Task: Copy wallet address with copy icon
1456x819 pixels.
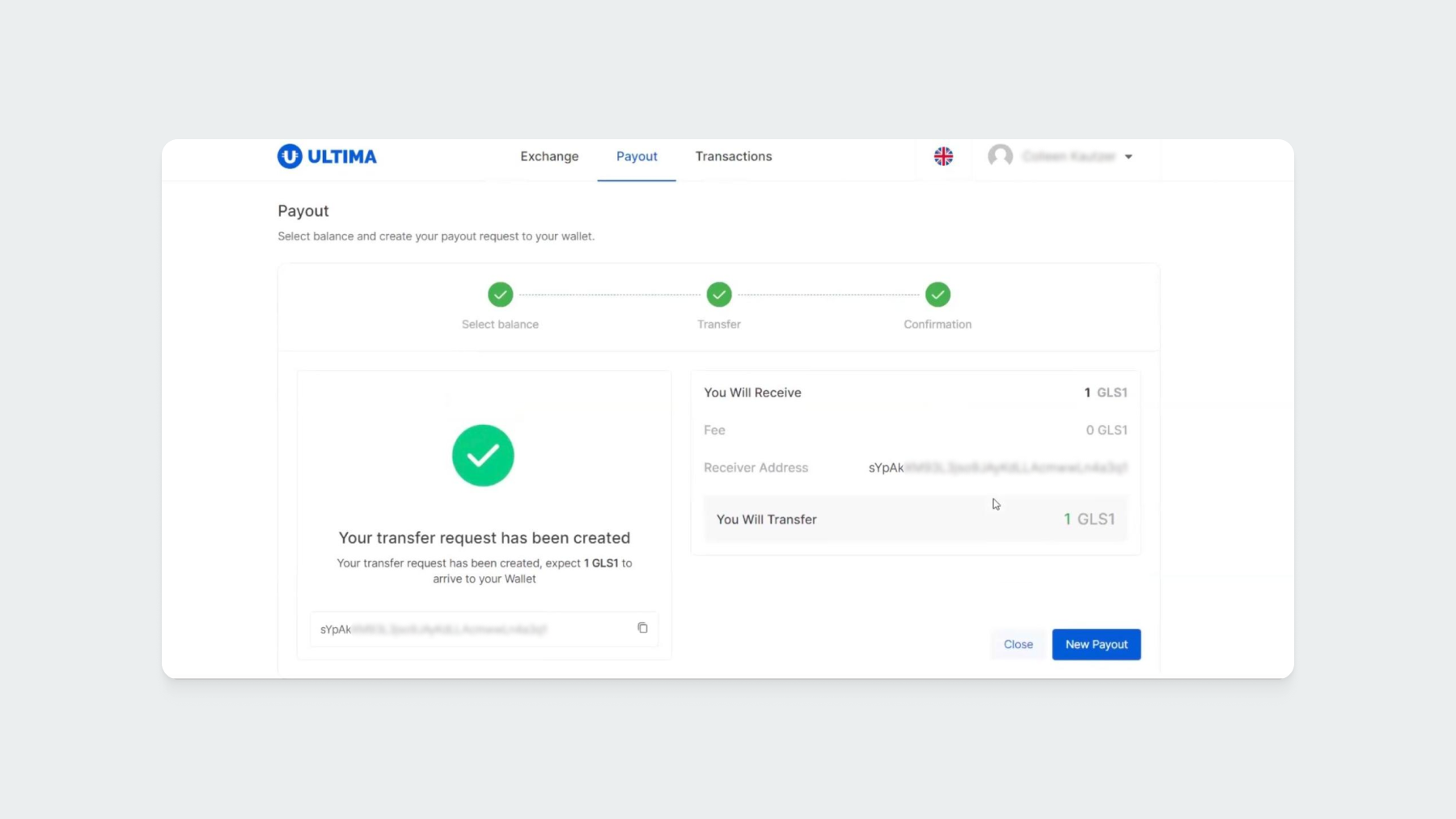Action: [x=642, y=628]
